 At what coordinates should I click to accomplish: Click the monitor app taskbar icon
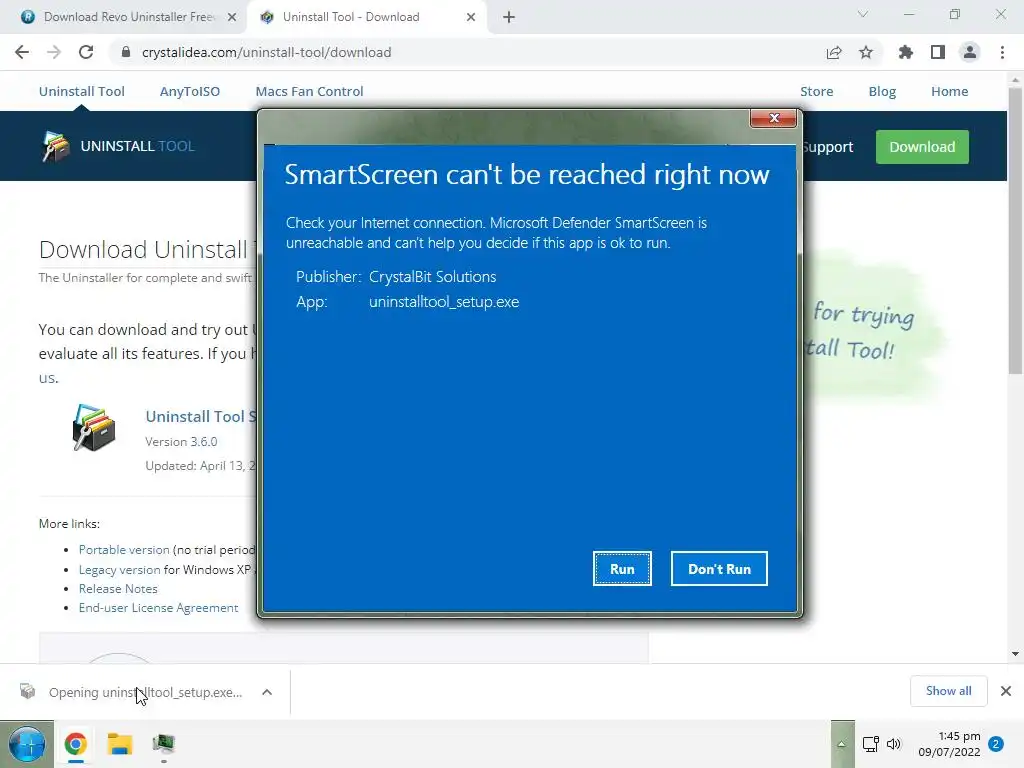click(163, 744)
